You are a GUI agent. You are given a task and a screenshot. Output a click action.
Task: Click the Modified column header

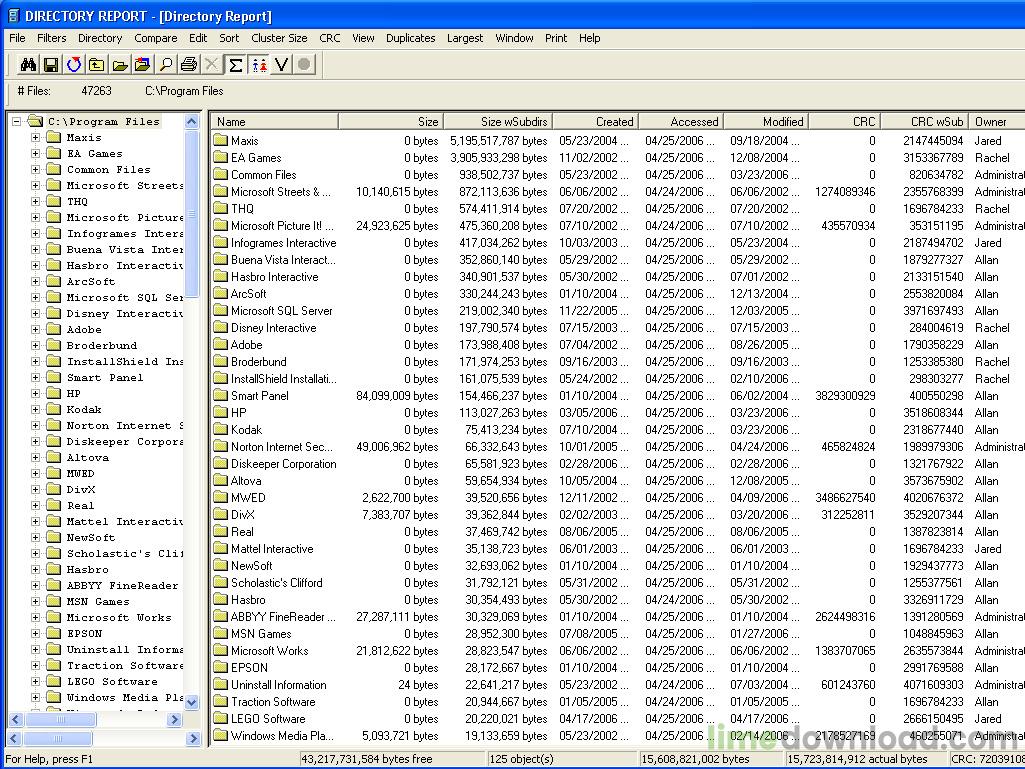(x=765, y=122)
